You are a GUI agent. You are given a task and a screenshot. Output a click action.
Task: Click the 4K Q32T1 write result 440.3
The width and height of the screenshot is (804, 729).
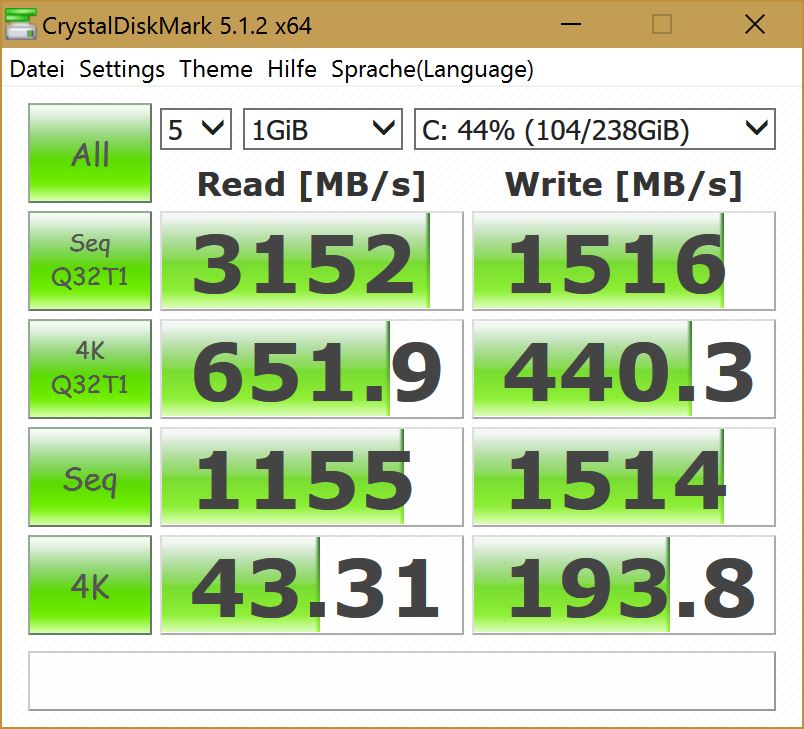pos(624,369)
